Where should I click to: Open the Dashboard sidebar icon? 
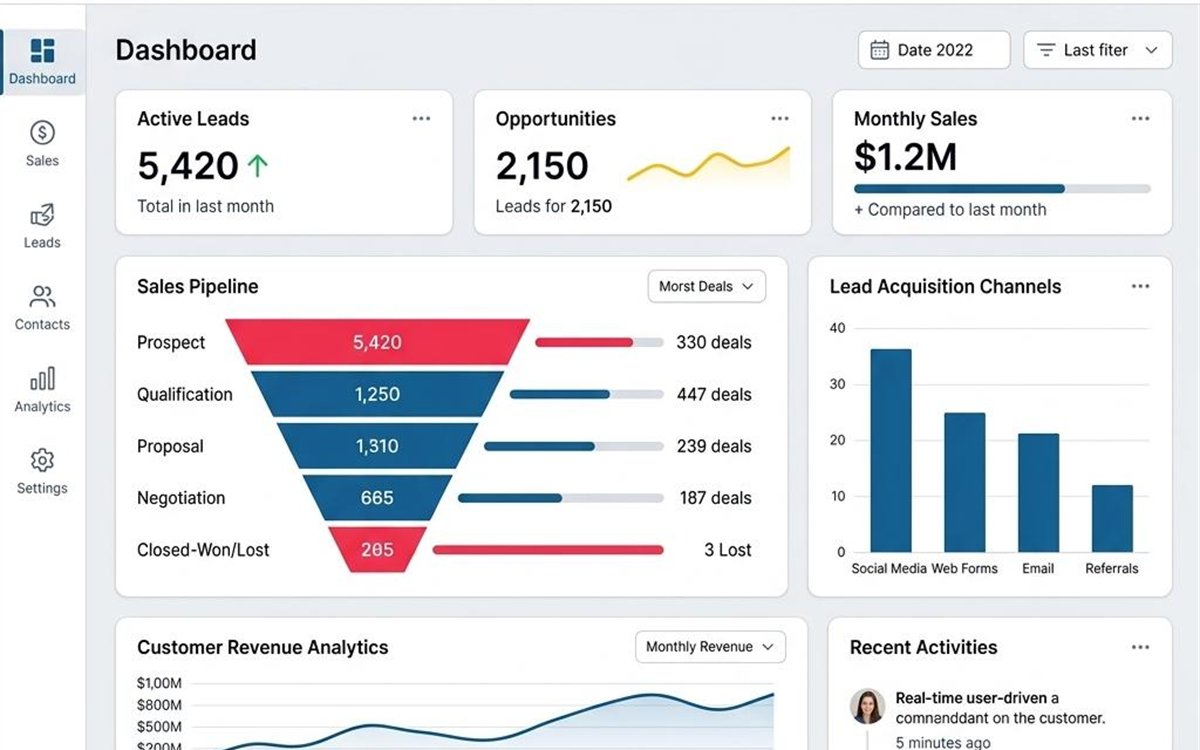tap(42, 50)
